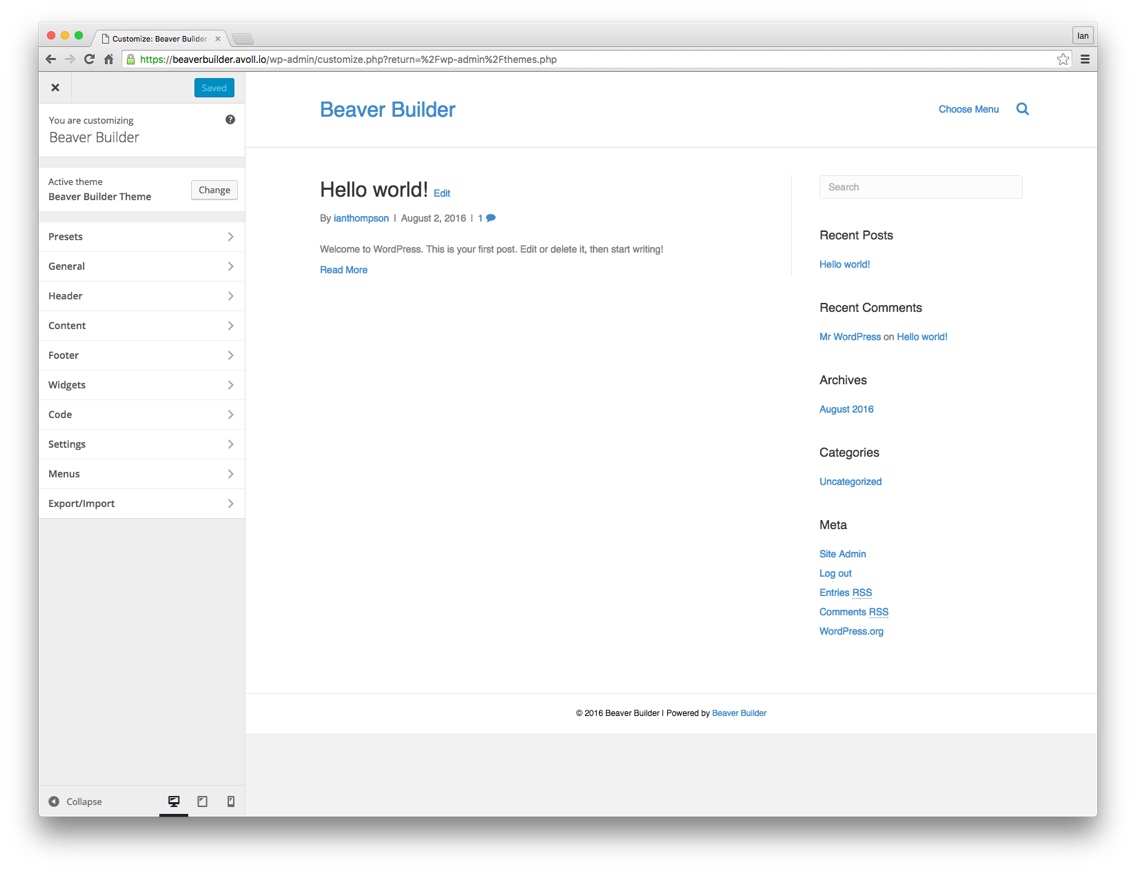Switch to tablet preview icon

pos(202,801)
